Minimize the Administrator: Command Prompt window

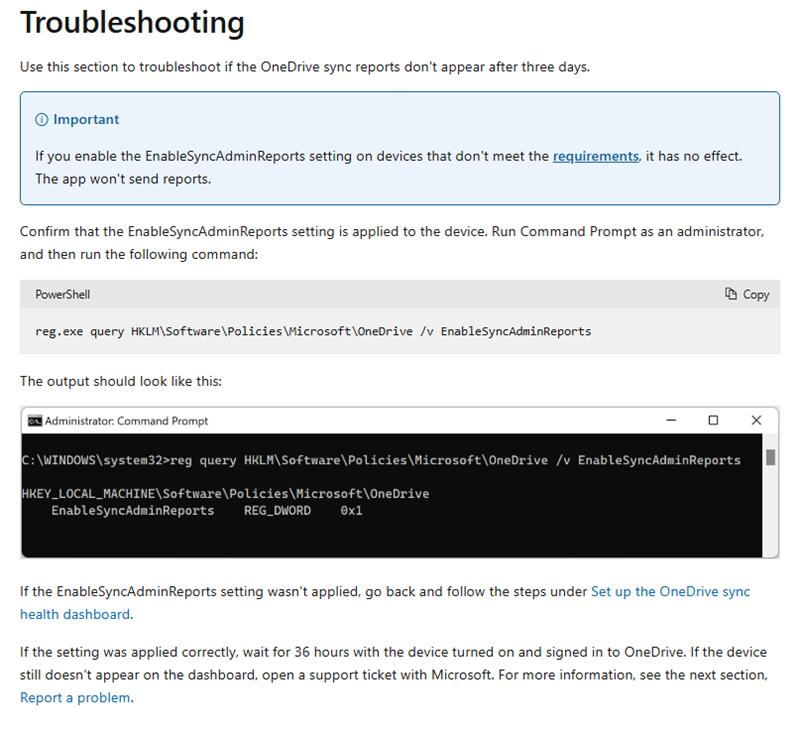671,420
